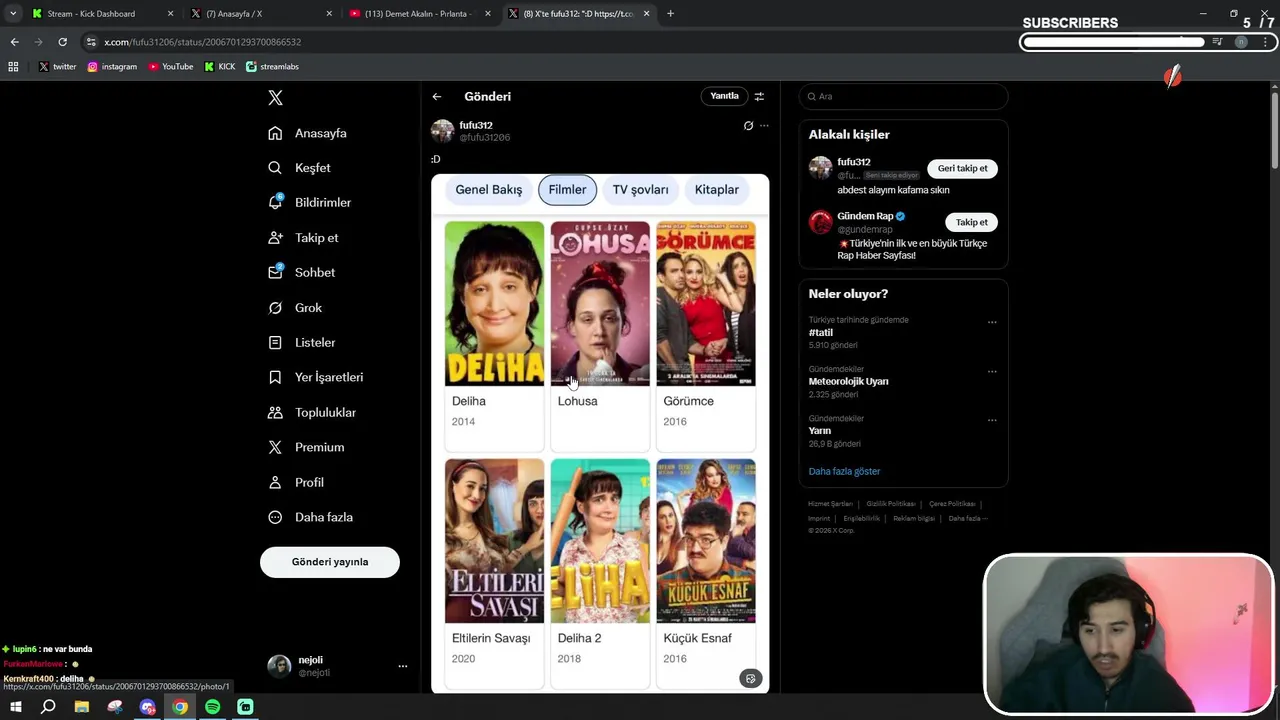The image size is (1280, 720).
Task: Follow back fufu312 with Geri takip et
Action: click(x=962, y=168)
